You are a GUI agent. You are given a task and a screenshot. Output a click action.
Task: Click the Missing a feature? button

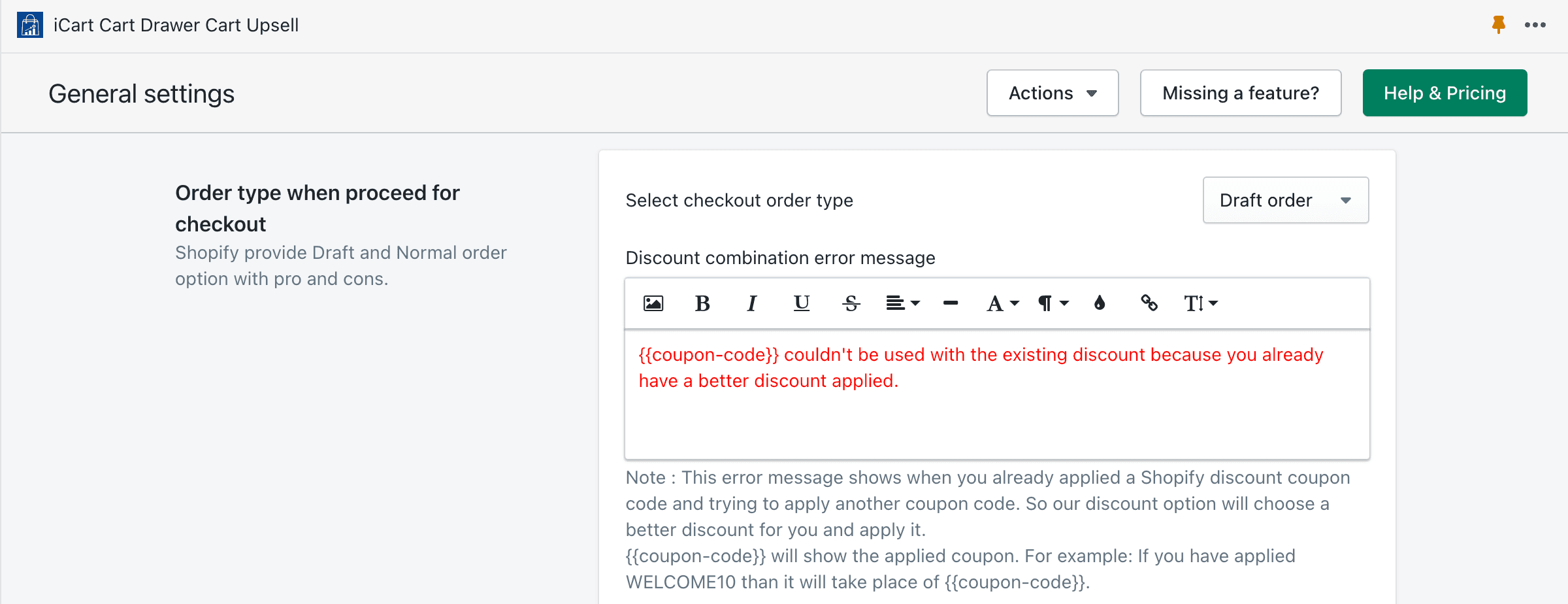[x=1241, y=93]
